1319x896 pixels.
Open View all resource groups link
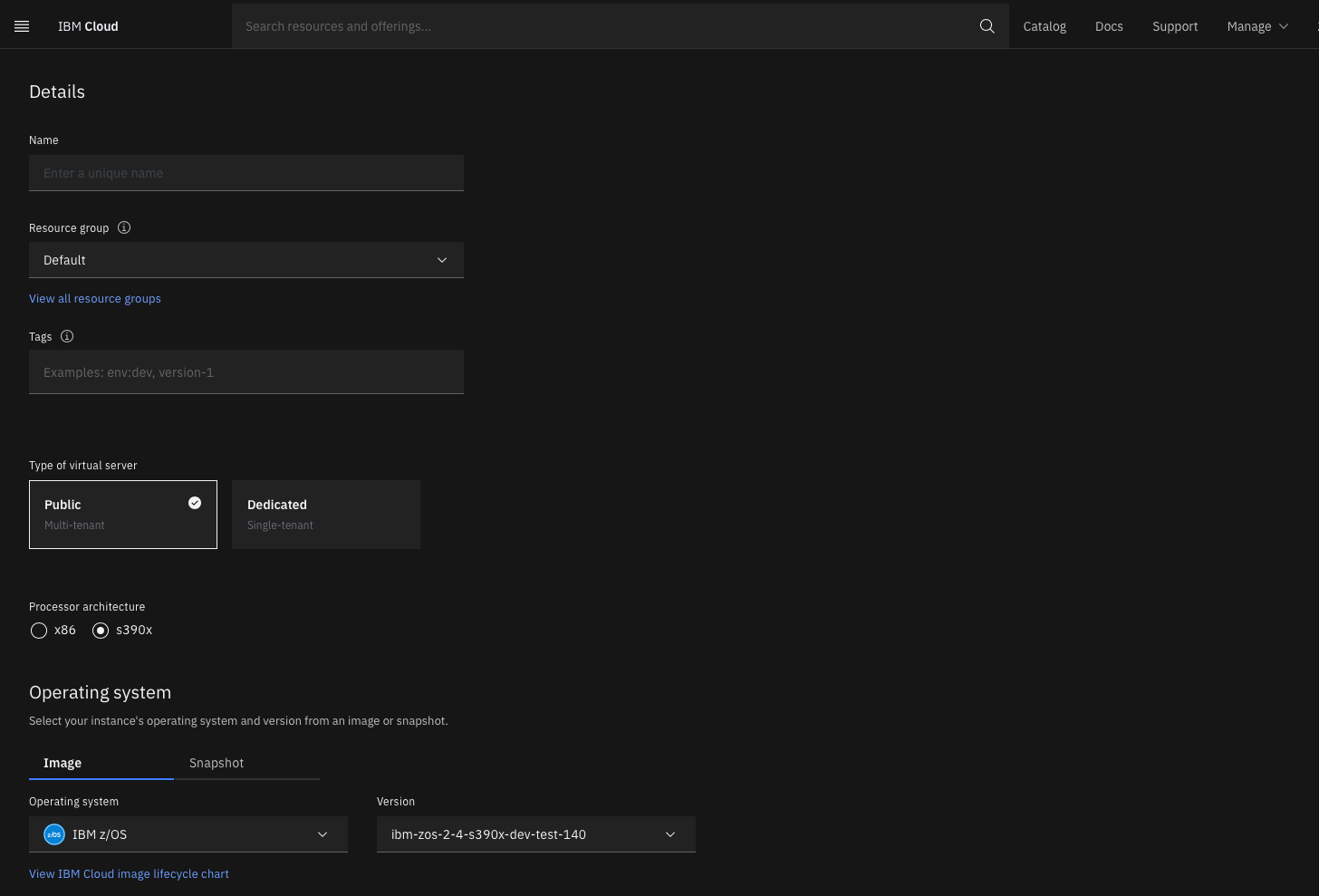tap(95, 299)
